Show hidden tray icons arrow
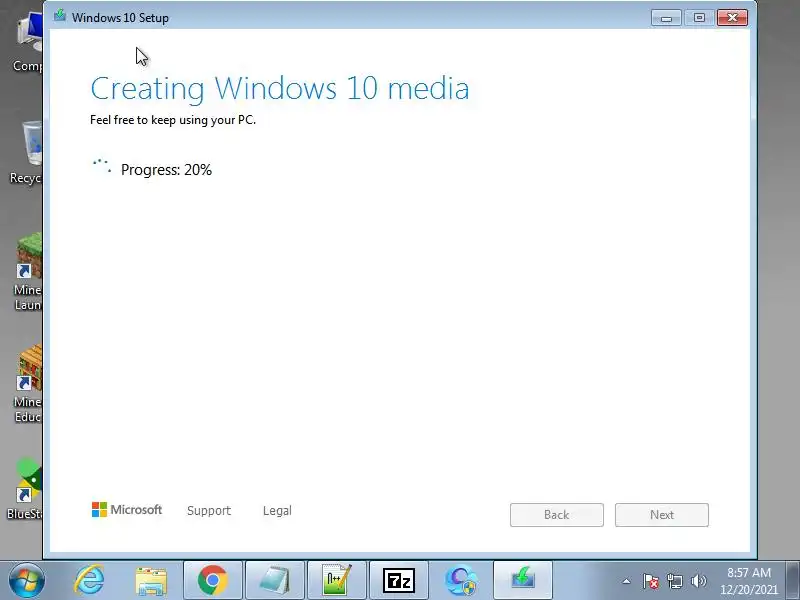 coord(627,581)
